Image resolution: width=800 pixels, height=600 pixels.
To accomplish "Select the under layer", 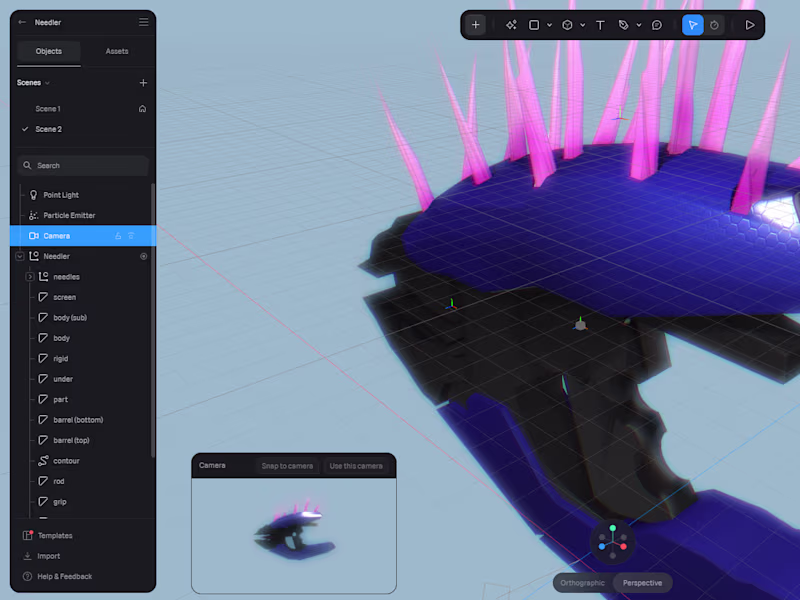I will click(x=63, y=379).
